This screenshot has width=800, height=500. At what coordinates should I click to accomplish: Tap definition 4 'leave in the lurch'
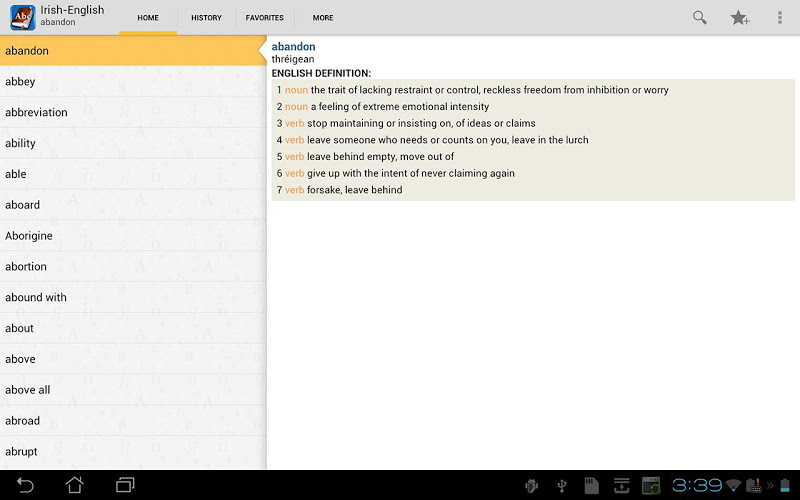(433, 140)
